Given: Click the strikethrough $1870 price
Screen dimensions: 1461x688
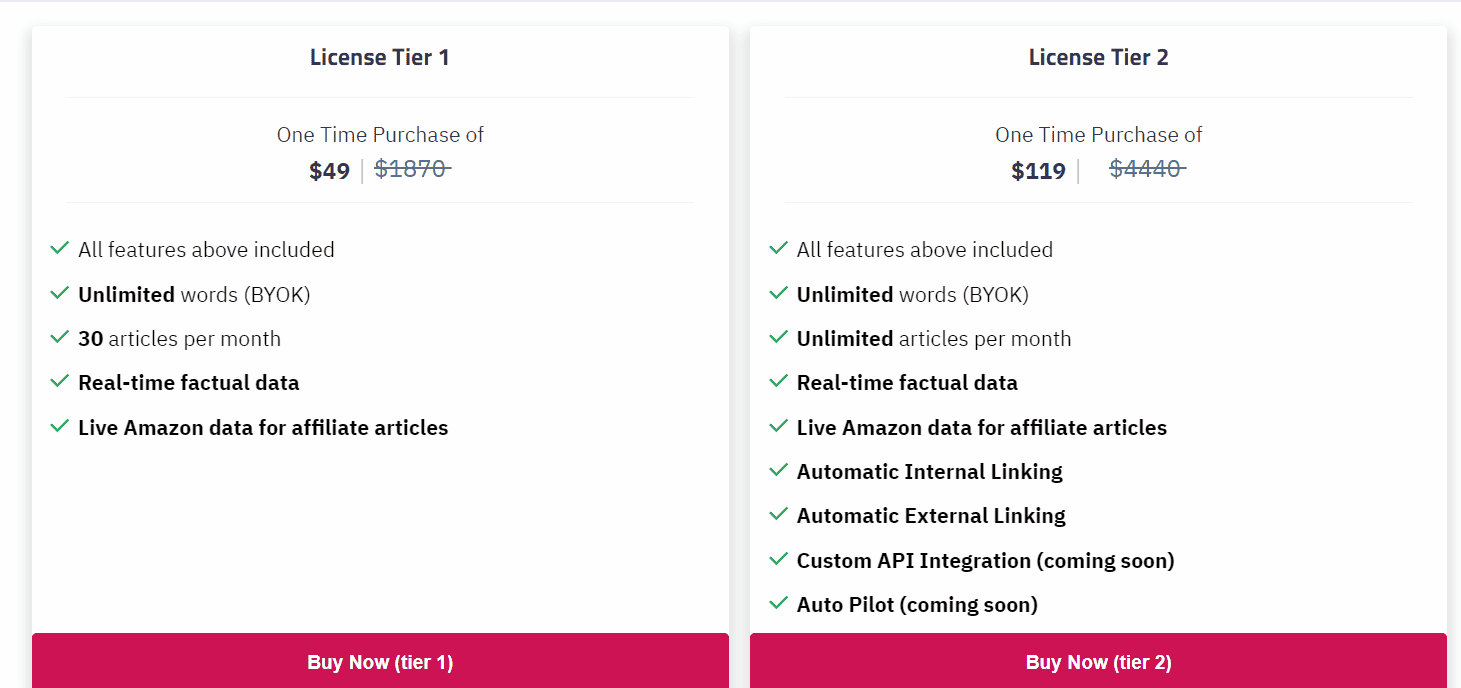Looking at the screenshot, I should 411,169.
